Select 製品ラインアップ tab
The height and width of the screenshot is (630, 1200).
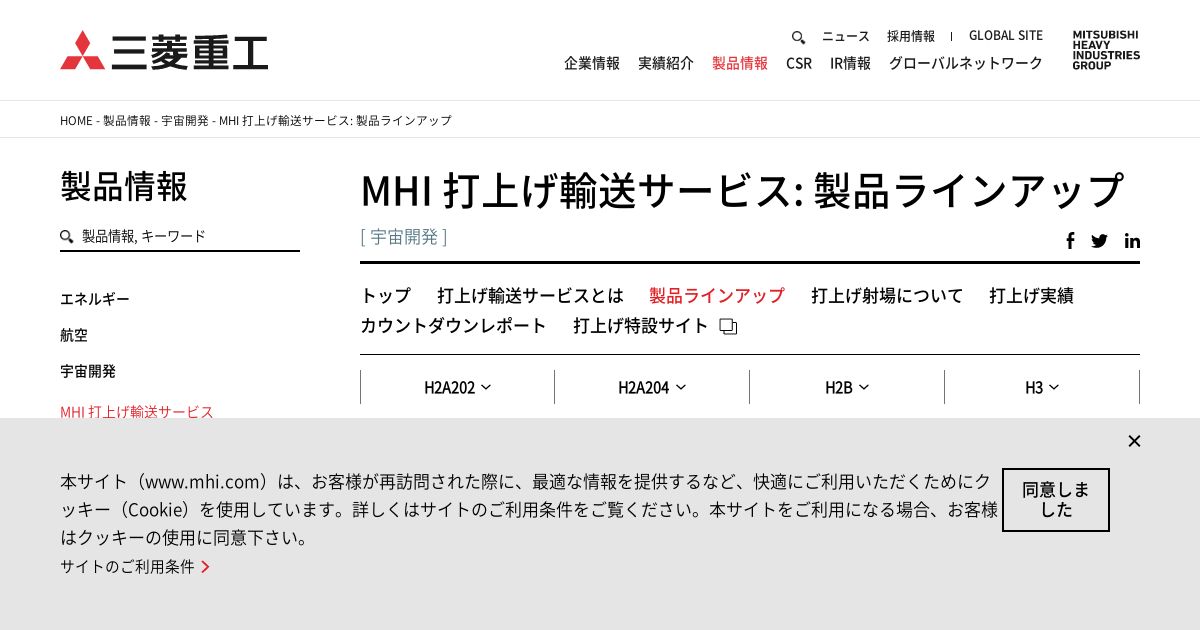pos(717,296)
